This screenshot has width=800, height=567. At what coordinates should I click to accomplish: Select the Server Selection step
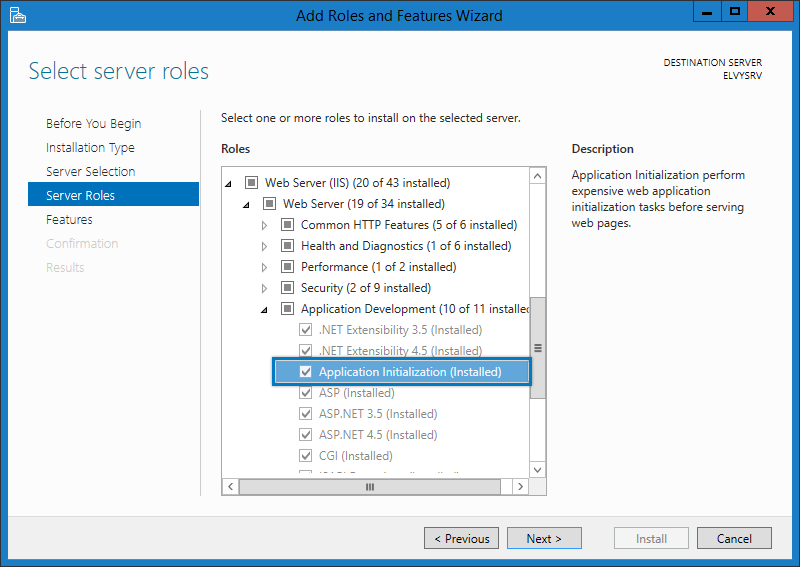point(90,171)
